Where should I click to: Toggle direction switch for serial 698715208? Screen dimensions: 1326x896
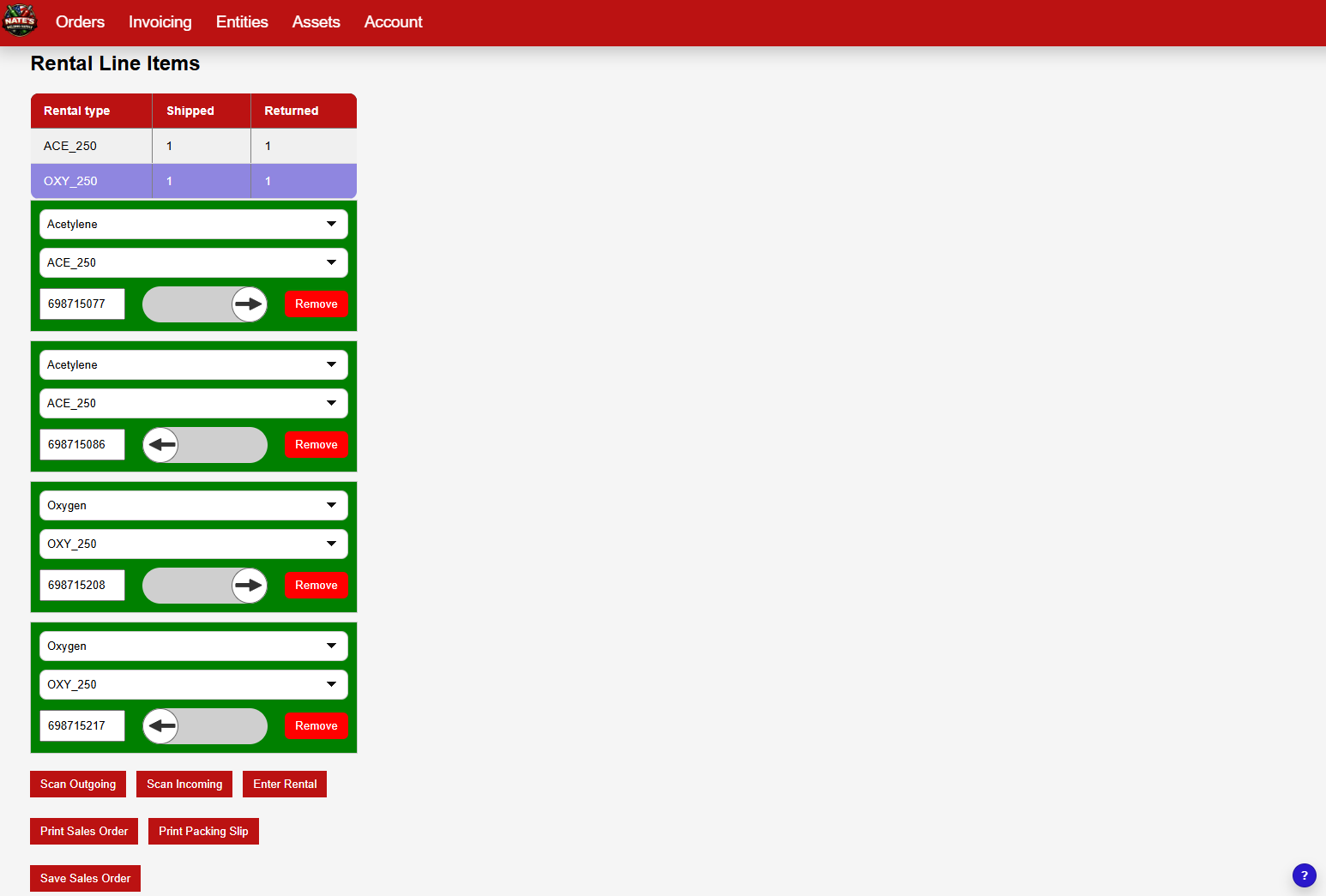point(204,586)
